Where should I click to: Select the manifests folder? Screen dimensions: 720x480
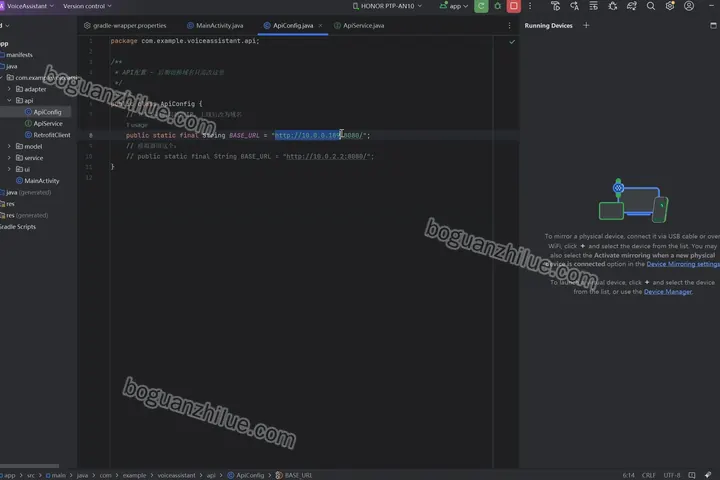[x=17, y=55]
